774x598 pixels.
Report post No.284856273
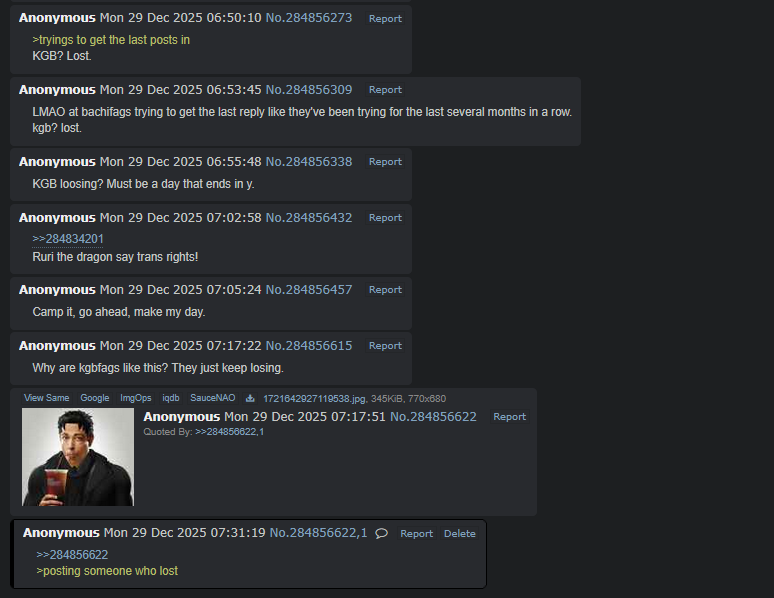[385, 19]
